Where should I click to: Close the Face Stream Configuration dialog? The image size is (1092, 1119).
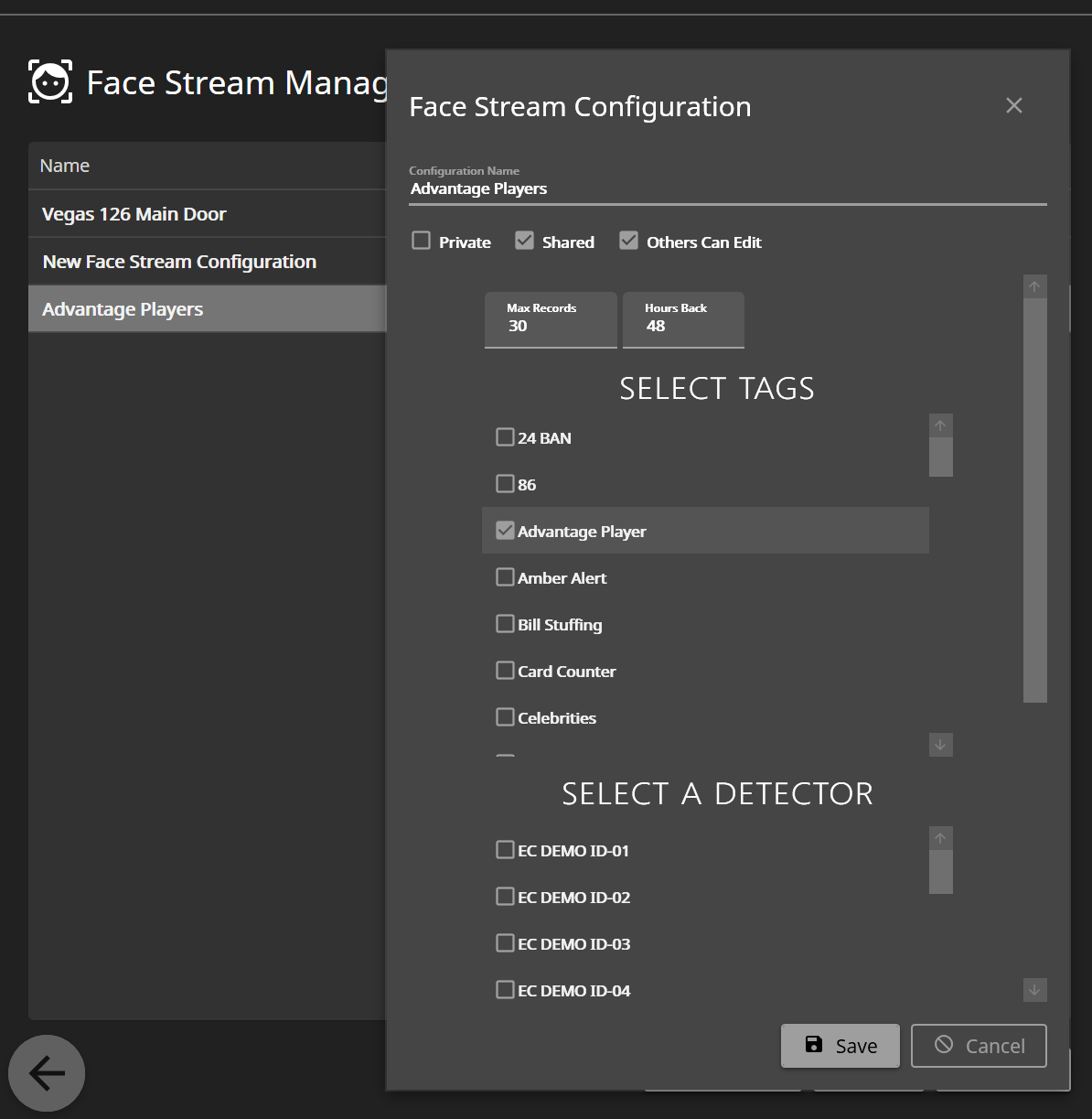1013,105
